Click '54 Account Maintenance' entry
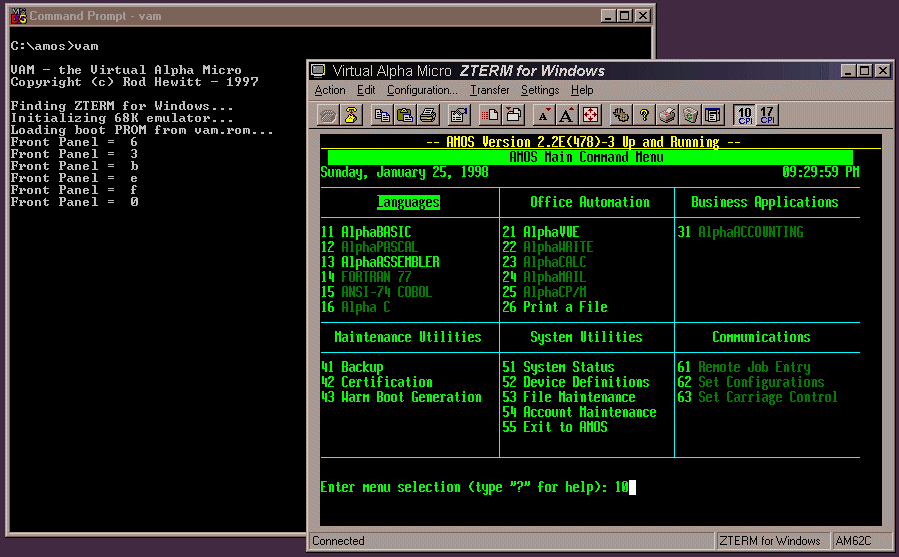 click(579, 411)
